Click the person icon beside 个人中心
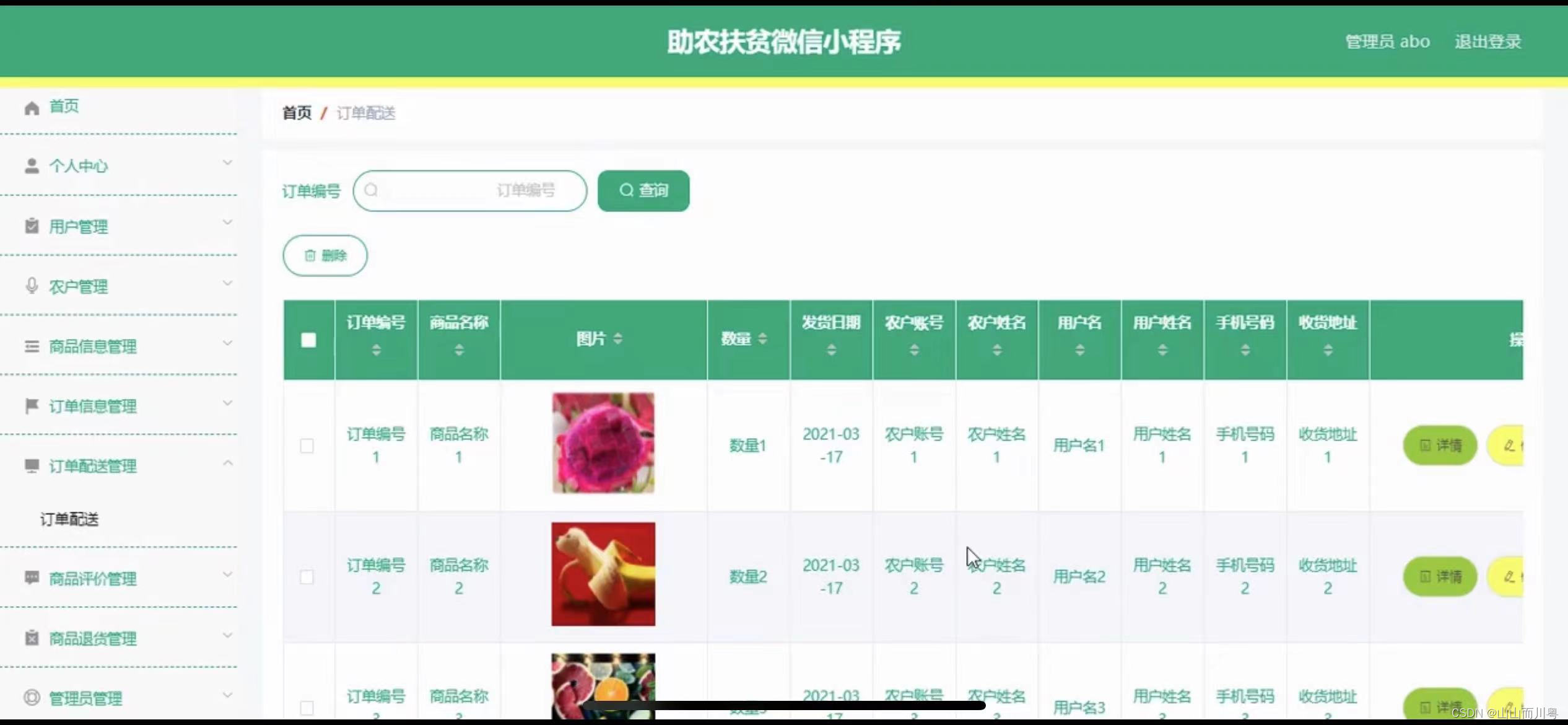This screenshot has width=1568, height=725. pos(32,166)
